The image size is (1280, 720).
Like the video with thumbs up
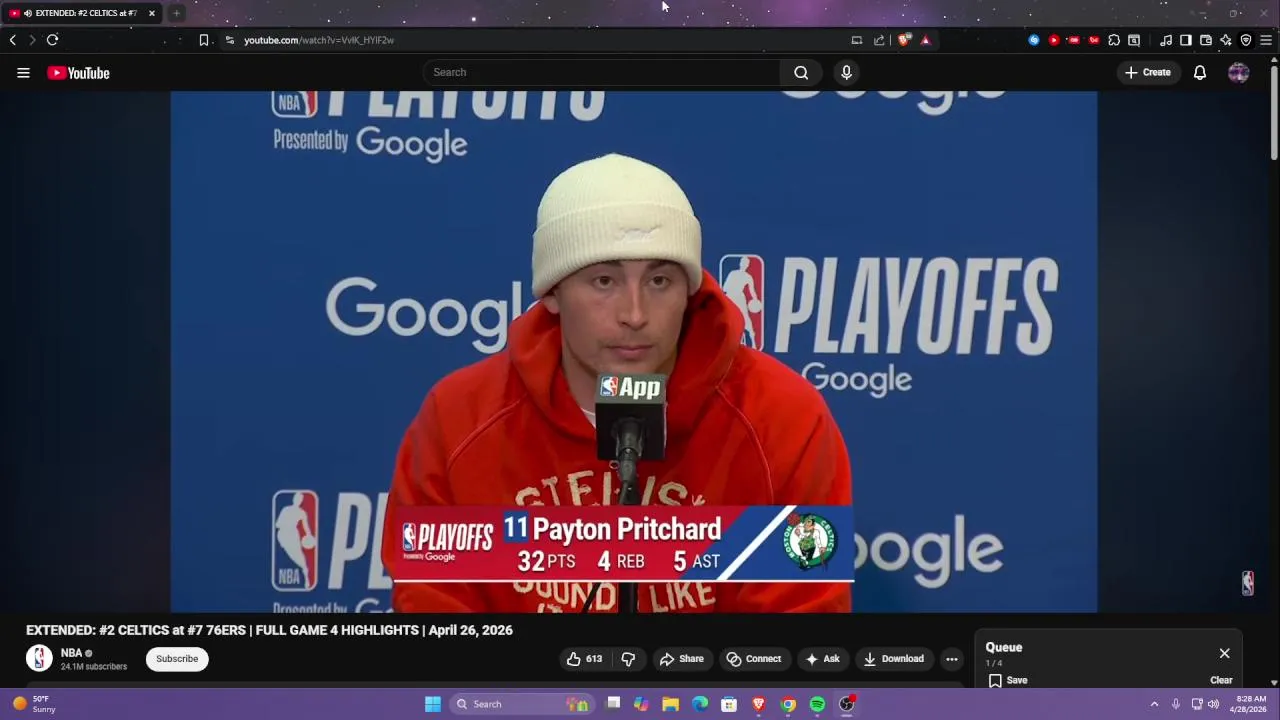tap(584, 659)
